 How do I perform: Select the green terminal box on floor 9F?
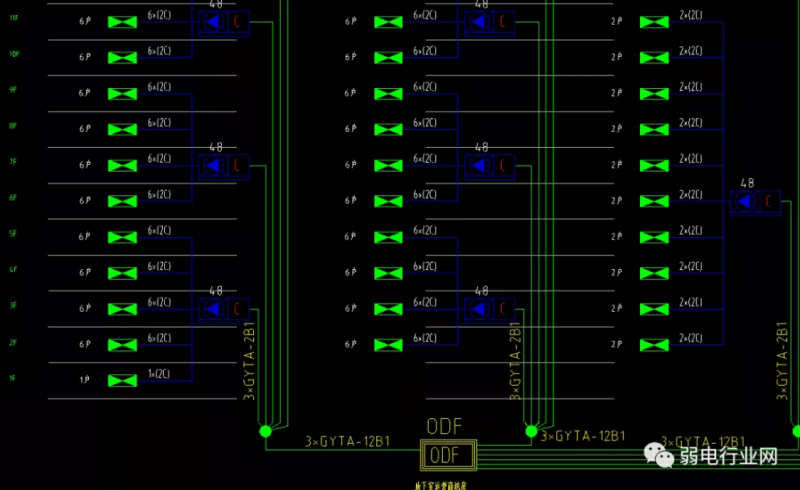pos(122,94)
